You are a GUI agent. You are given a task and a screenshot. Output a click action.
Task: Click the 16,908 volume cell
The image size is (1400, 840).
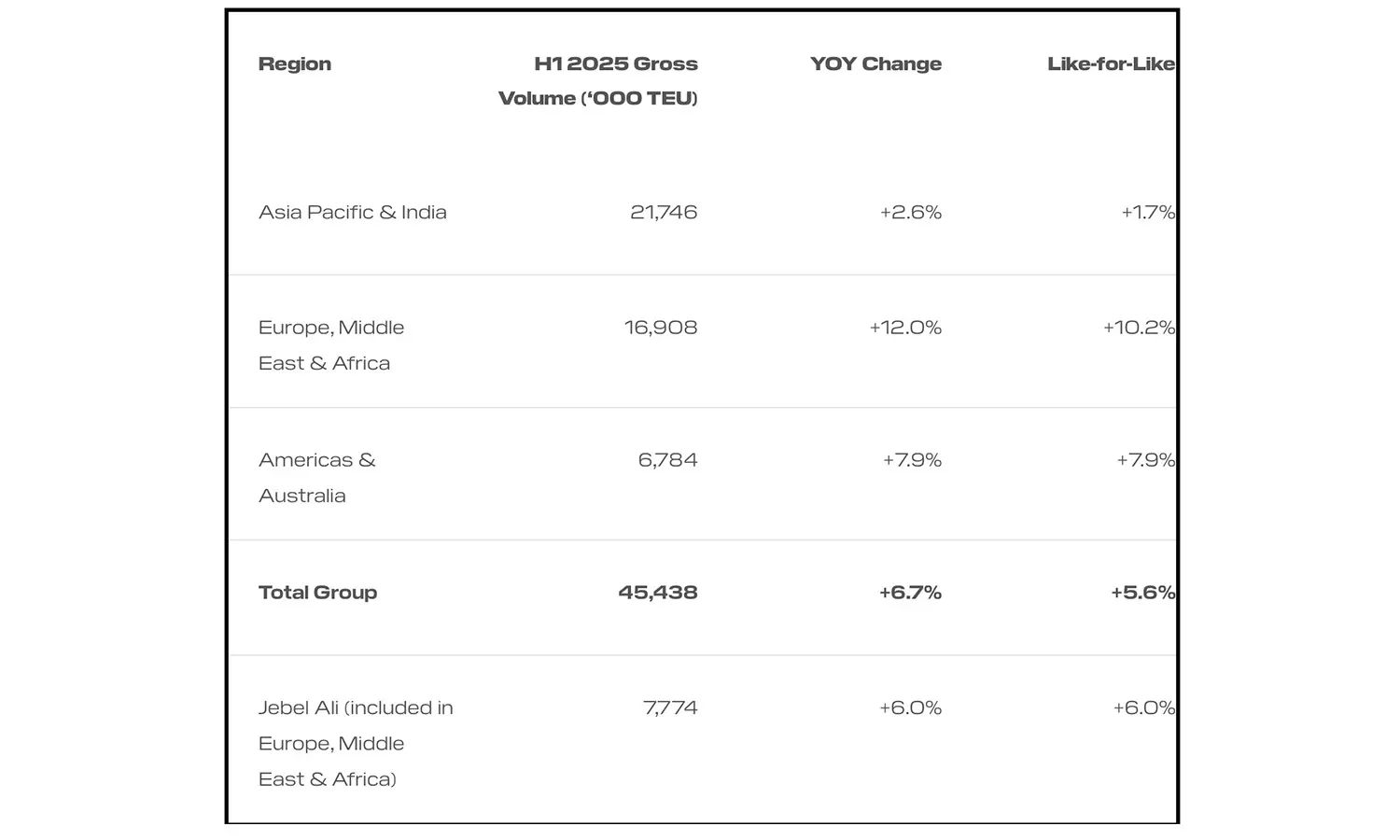pyautogui.click(x=661, y=328)
